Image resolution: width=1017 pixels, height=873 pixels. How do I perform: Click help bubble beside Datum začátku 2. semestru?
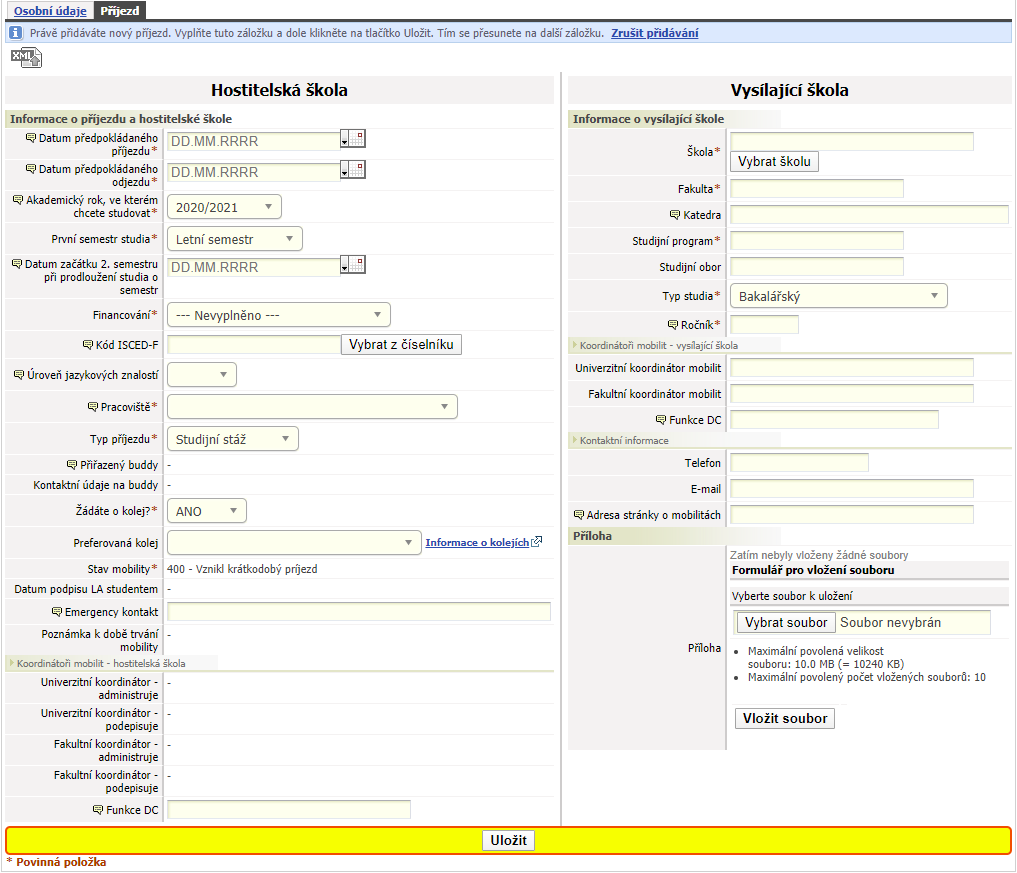17,264
